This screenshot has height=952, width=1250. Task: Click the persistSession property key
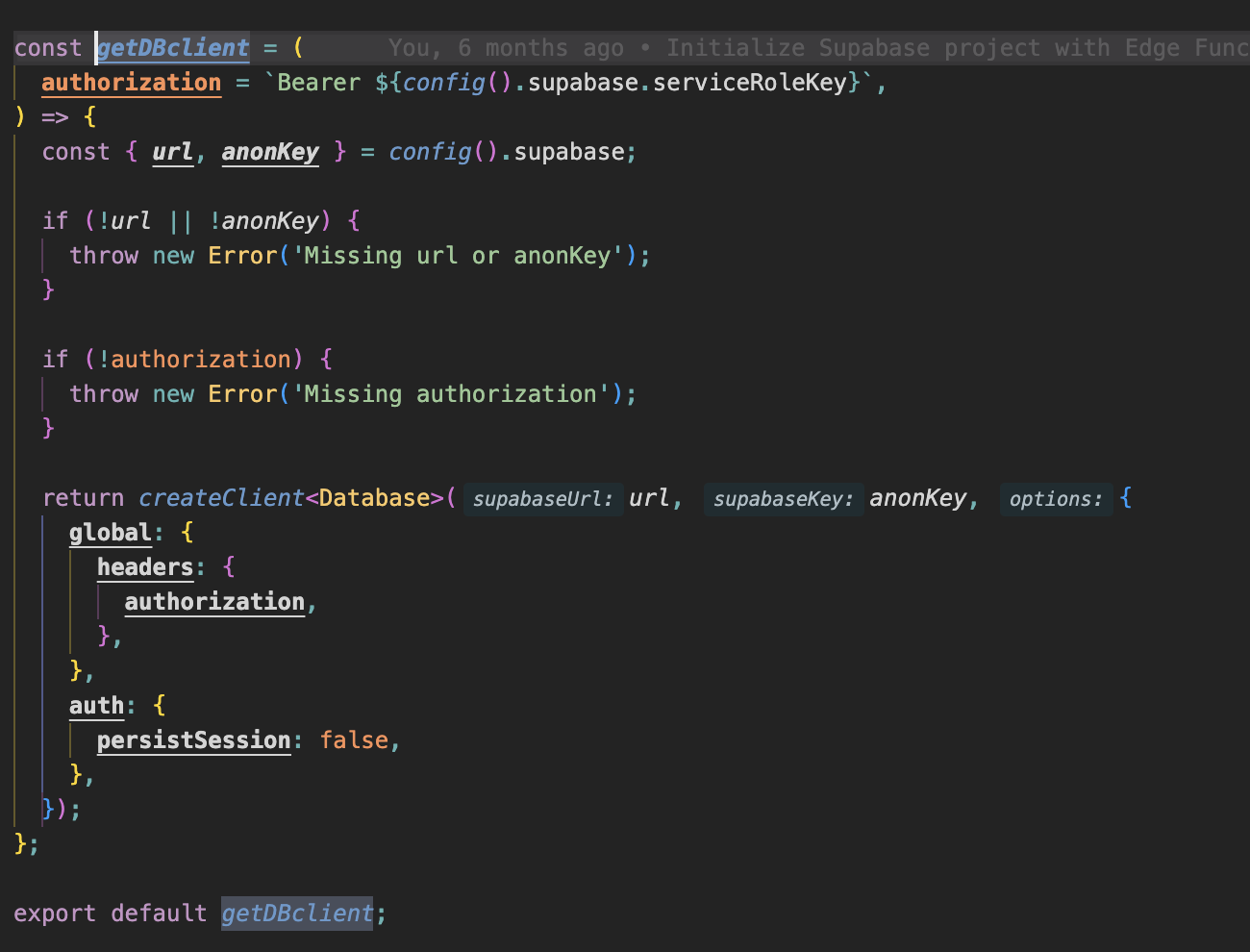194,740
